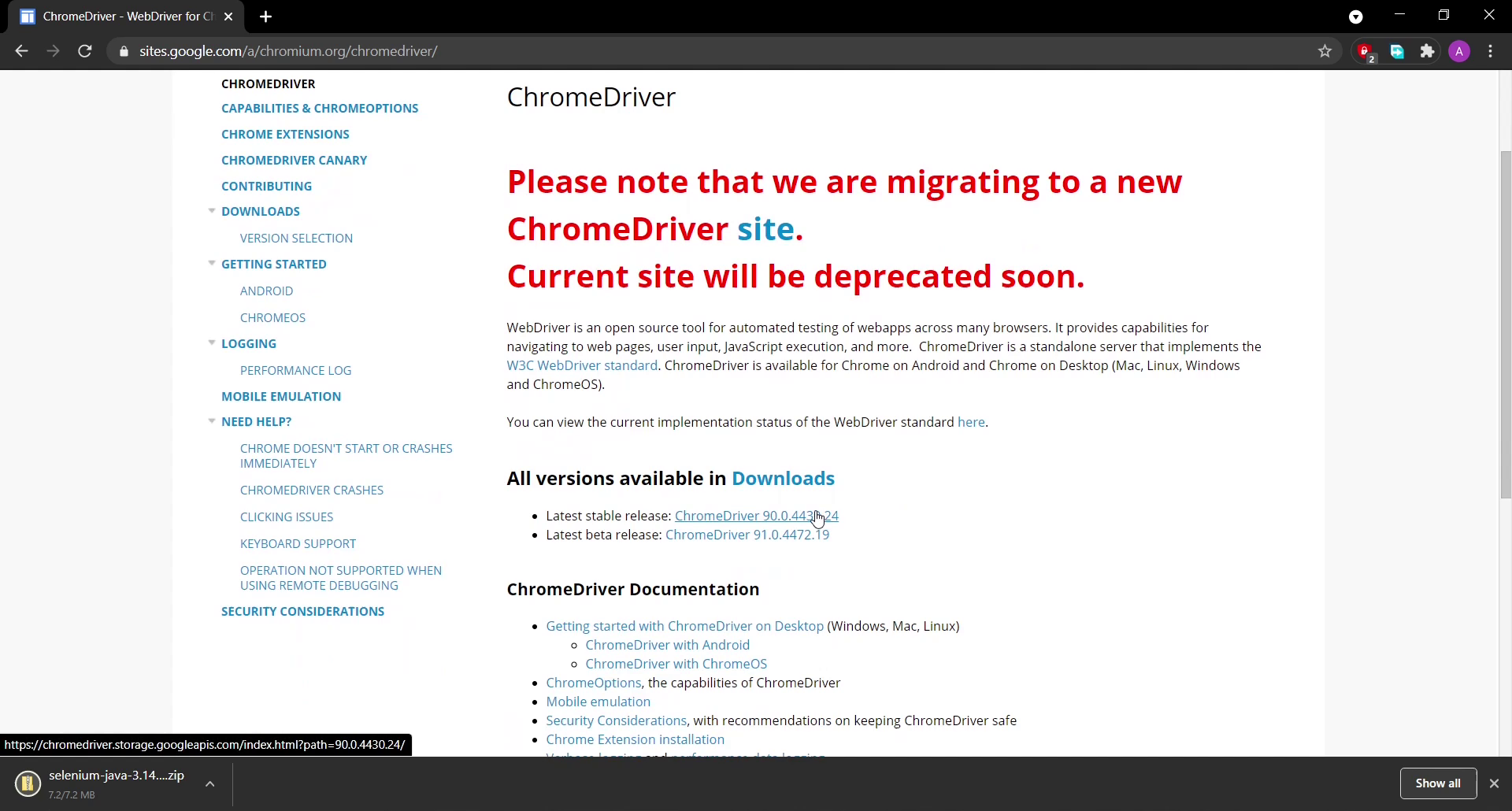
Task: Open Clicking Issues help page
Action: tap(287, 517)
